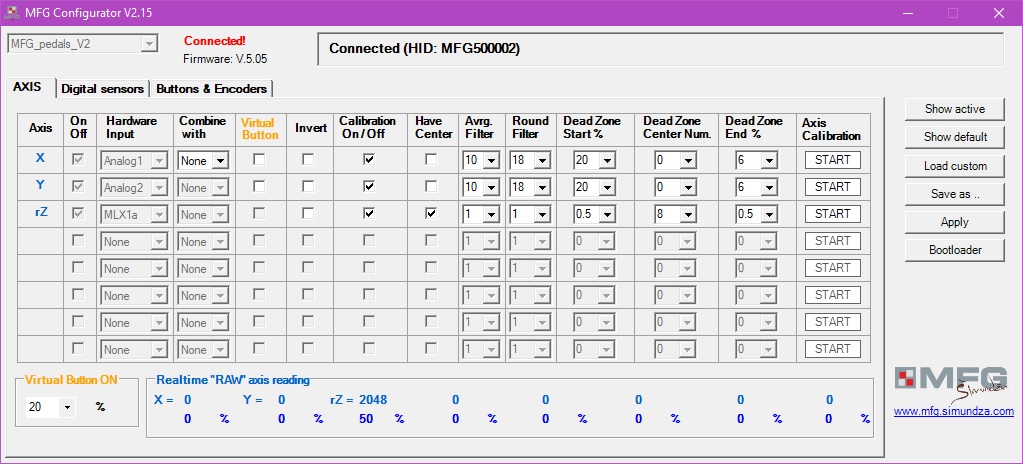Open Round Filter dropdown for X axis
The width and height of the screenshot is (1023, 464).
click(x=530, y=161)
